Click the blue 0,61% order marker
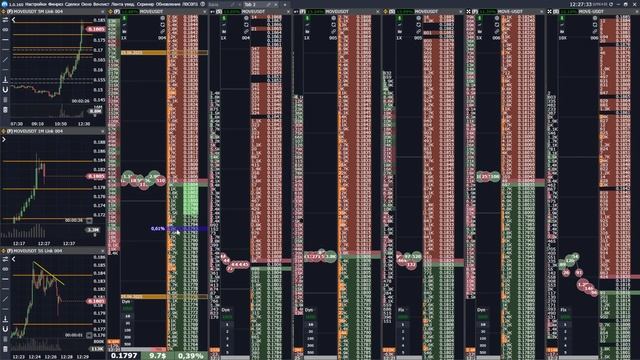 click(158, 229)
